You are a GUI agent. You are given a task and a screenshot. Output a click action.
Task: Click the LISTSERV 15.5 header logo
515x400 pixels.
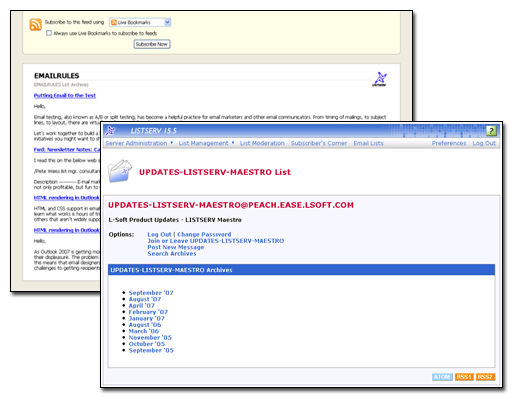(111, 131)
